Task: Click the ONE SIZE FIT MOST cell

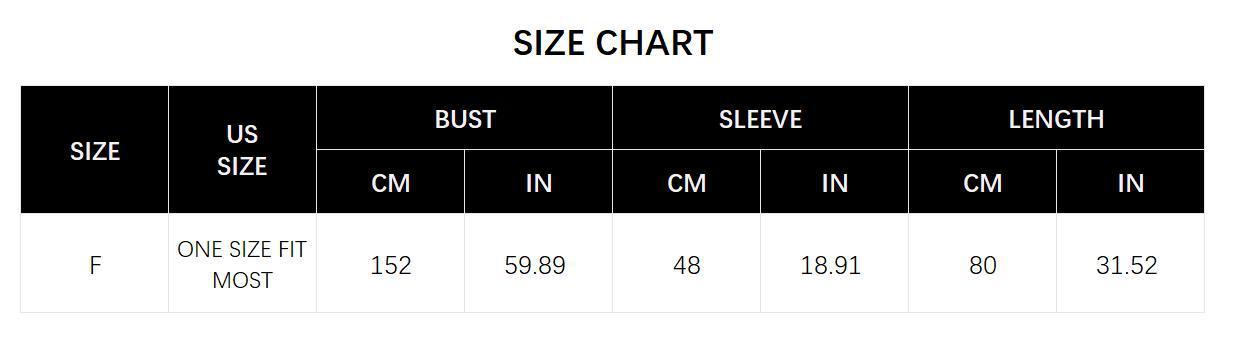Action: pyautogui.click(x=242, y=264)
